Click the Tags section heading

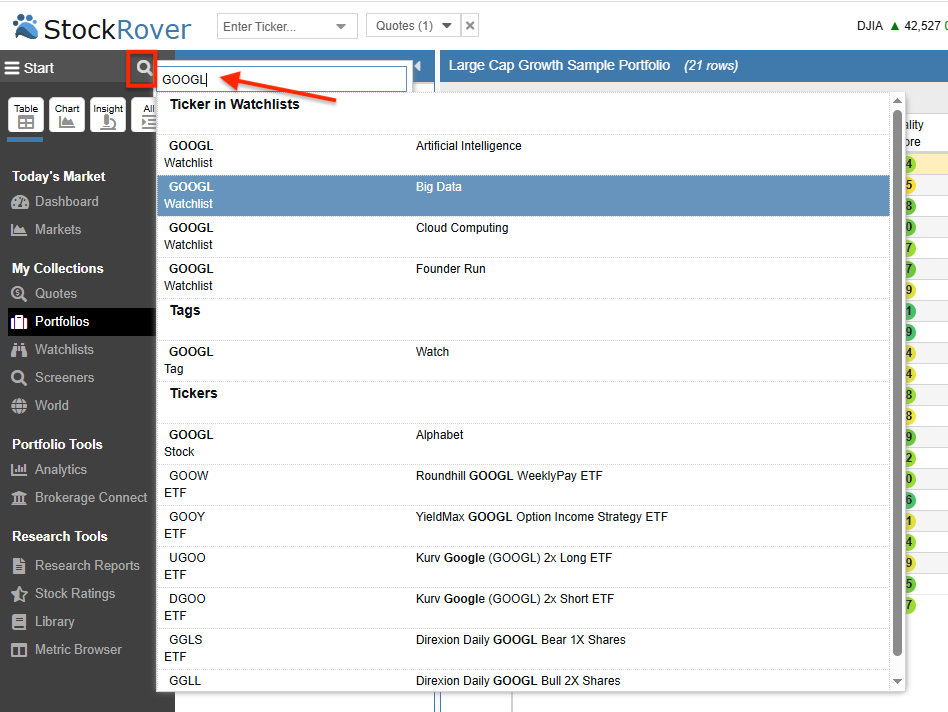(x=185, y=311)
